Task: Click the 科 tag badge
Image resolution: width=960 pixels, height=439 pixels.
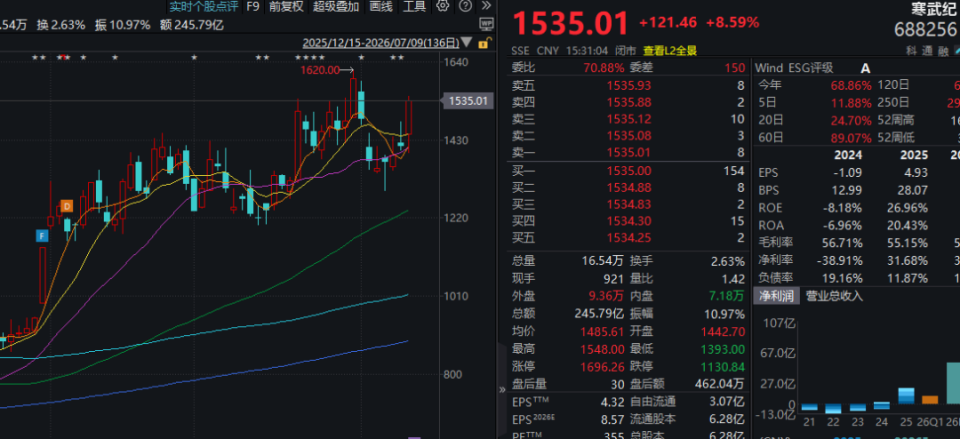Action: (x=911, y=51)
